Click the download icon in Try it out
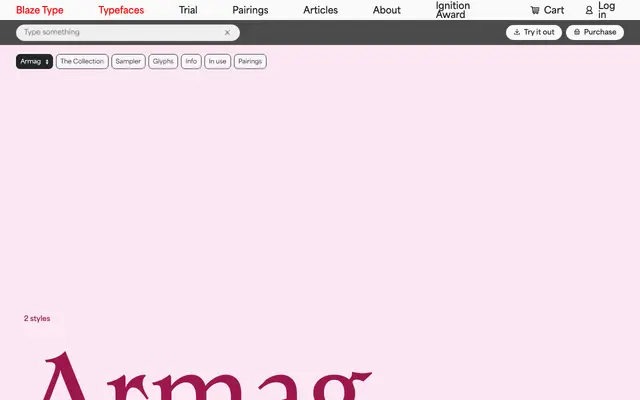This screenshot has width=640, height=400. (x=517, y=32)
